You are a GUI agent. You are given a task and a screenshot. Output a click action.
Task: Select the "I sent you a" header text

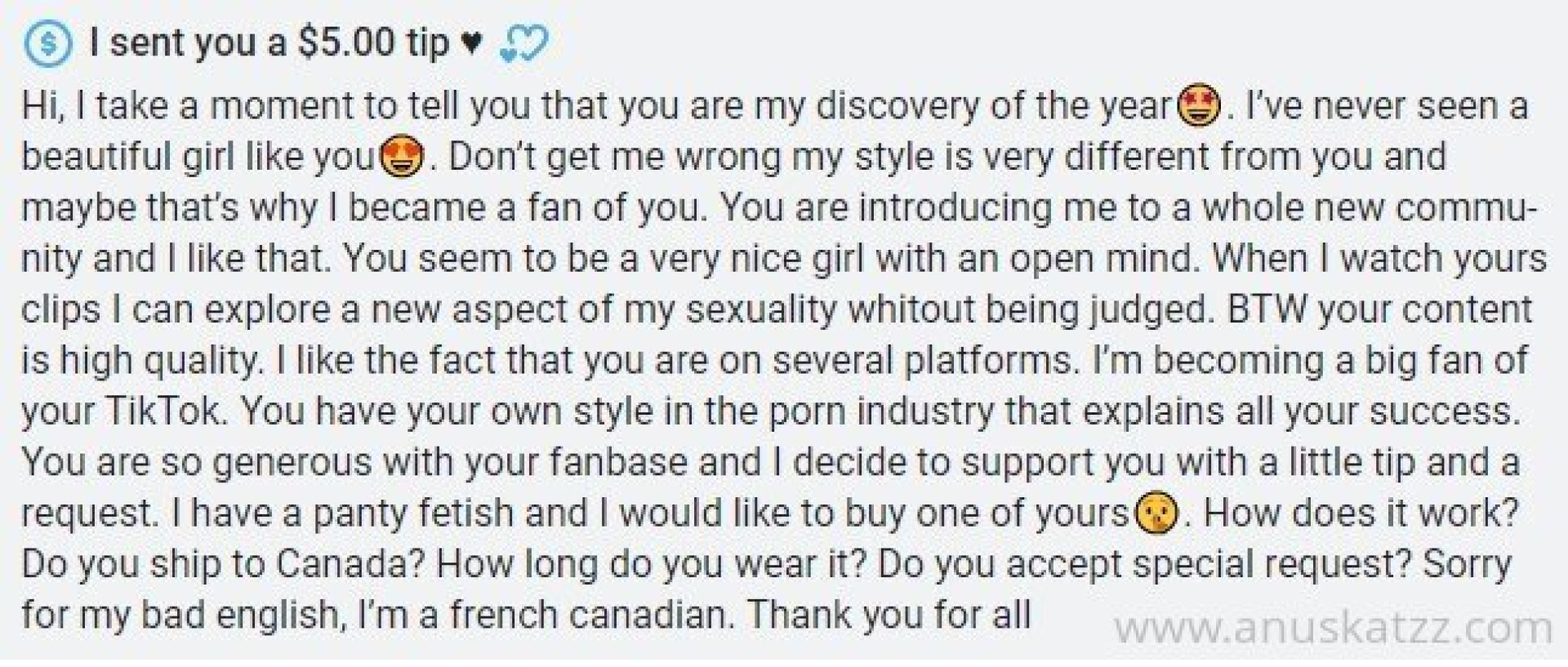(188, 43)
